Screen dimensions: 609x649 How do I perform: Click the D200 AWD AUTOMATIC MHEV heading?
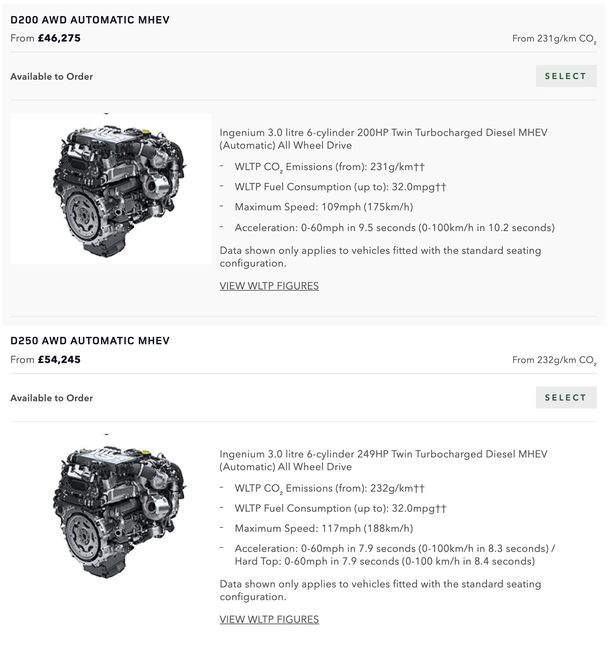tap(90, 20)
